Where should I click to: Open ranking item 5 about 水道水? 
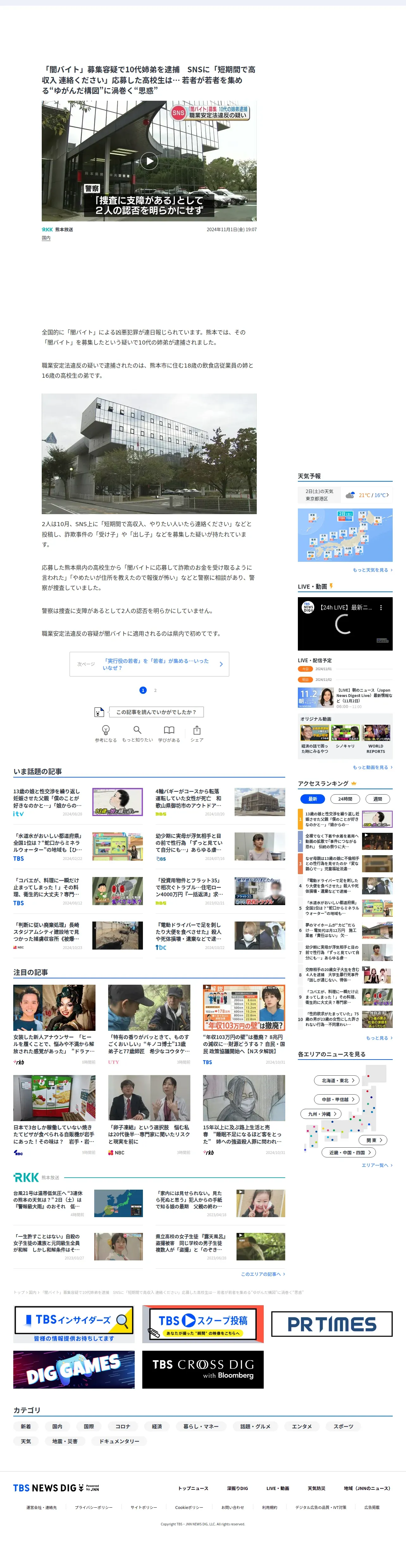[x=345, y=908]
